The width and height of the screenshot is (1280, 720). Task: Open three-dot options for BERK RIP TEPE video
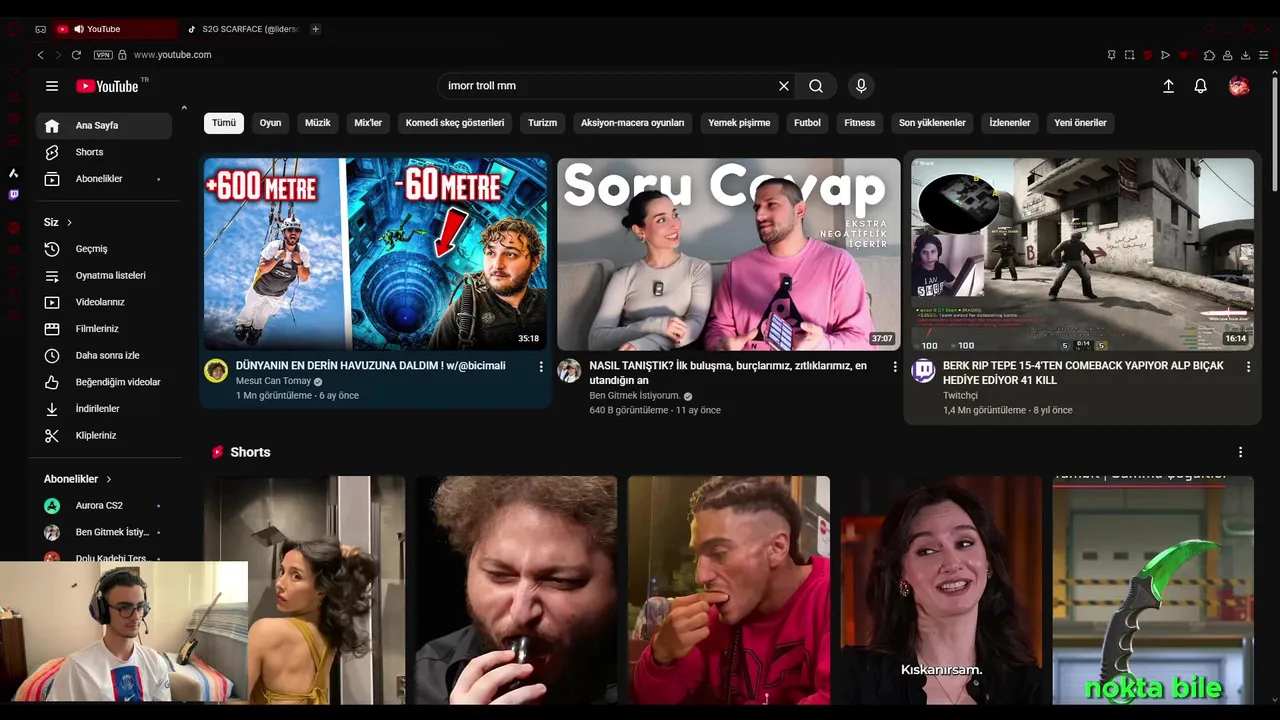pos(1248,367)
